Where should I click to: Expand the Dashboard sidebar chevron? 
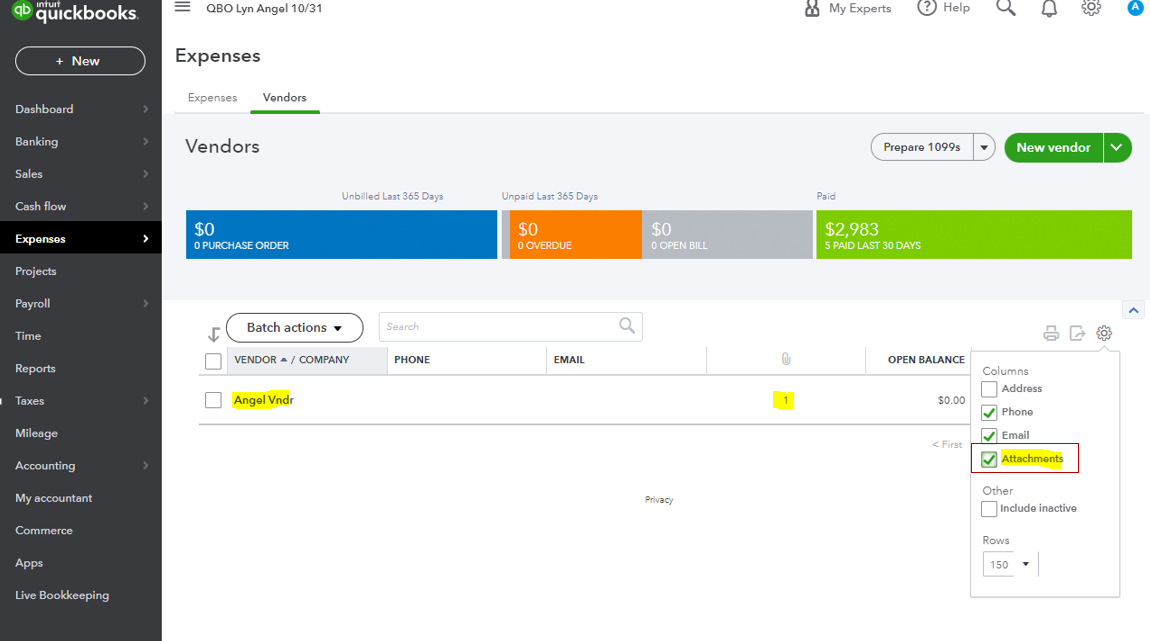point(145,109)
